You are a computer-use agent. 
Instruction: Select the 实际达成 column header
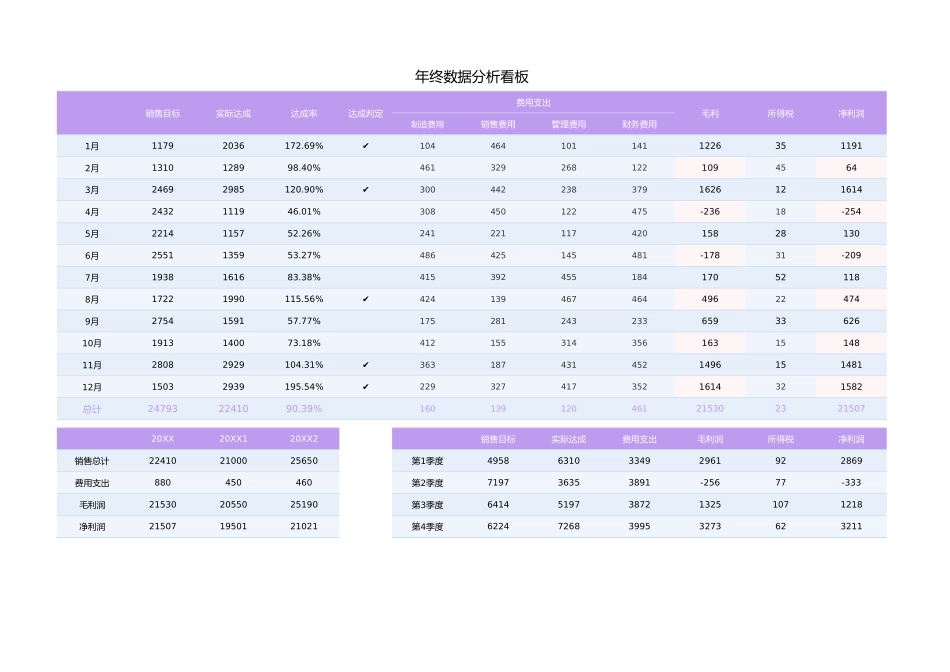point(231,113)
